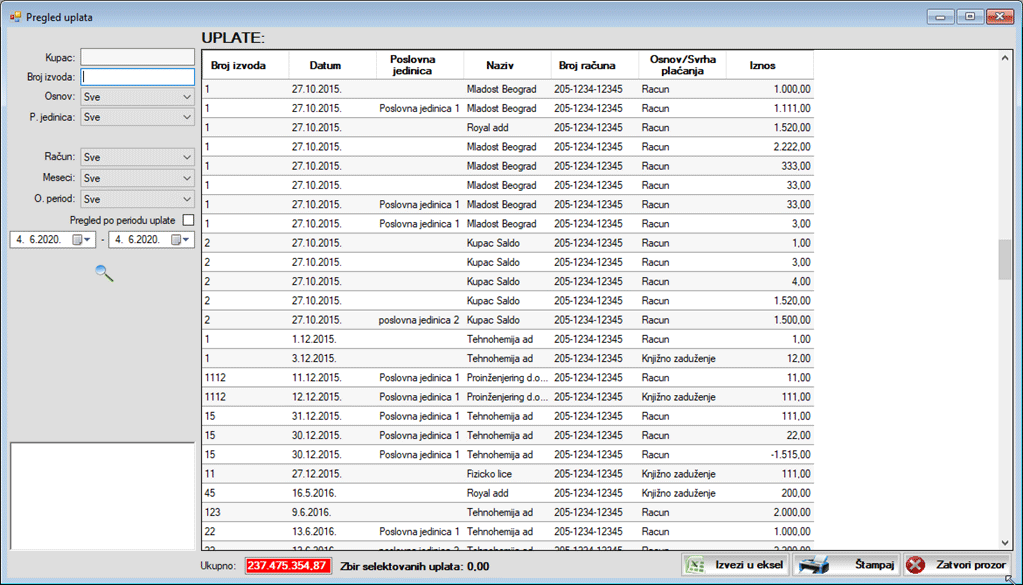Expand the Osnov dropdown
Image resolution: width=1023 pixels, height=585 pixels.
click(187, 97)
